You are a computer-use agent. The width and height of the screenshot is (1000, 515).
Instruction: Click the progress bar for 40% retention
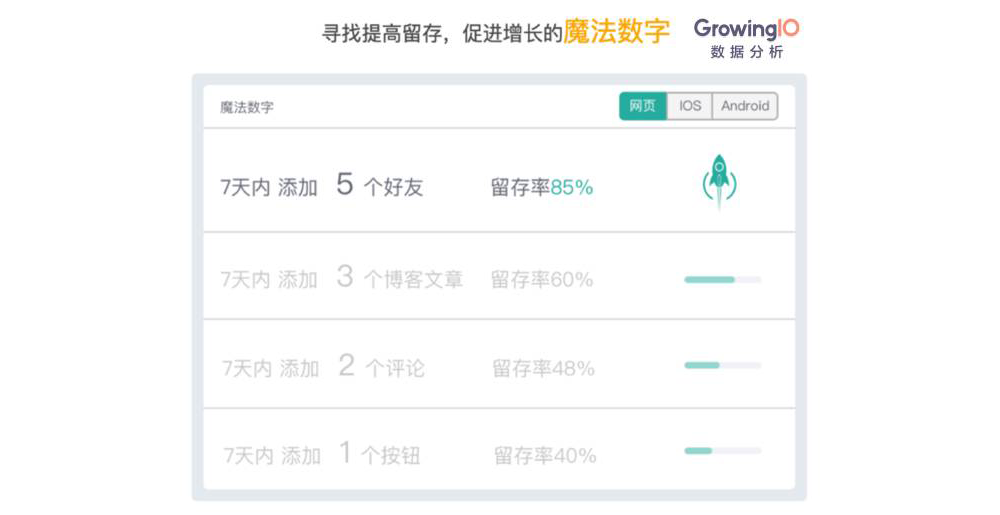722,451
